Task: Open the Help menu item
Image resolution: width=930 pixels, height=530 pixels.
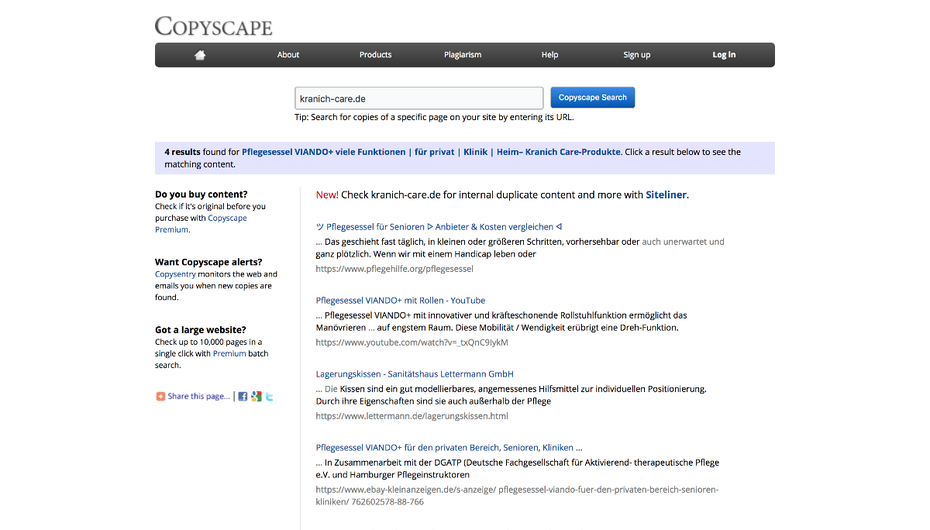Action: pos(549,55)
